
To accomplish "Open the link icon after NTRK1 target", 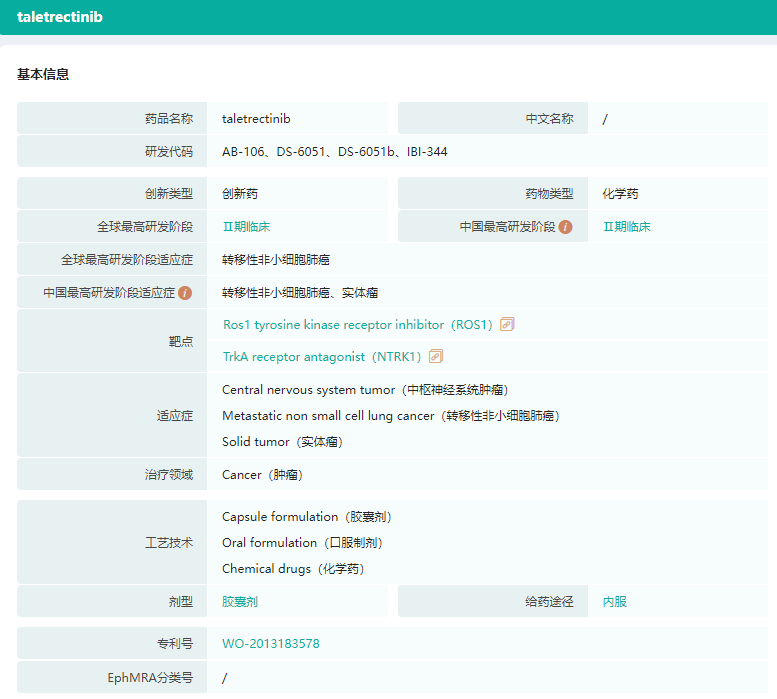I will 436,357.
